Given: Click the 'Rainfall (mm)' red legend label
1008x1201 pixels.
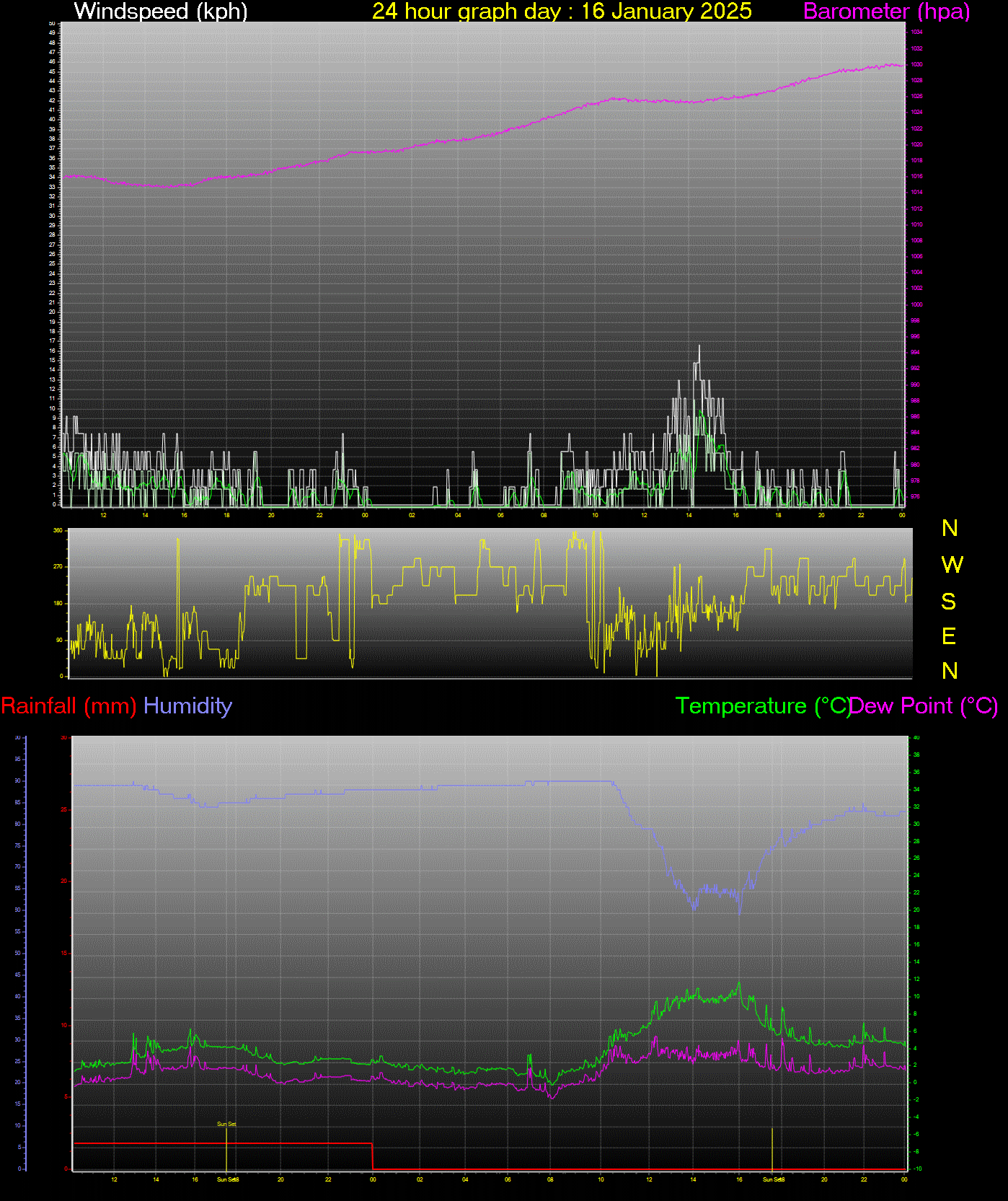Looking at the screenshot, I should pos(69,705).
